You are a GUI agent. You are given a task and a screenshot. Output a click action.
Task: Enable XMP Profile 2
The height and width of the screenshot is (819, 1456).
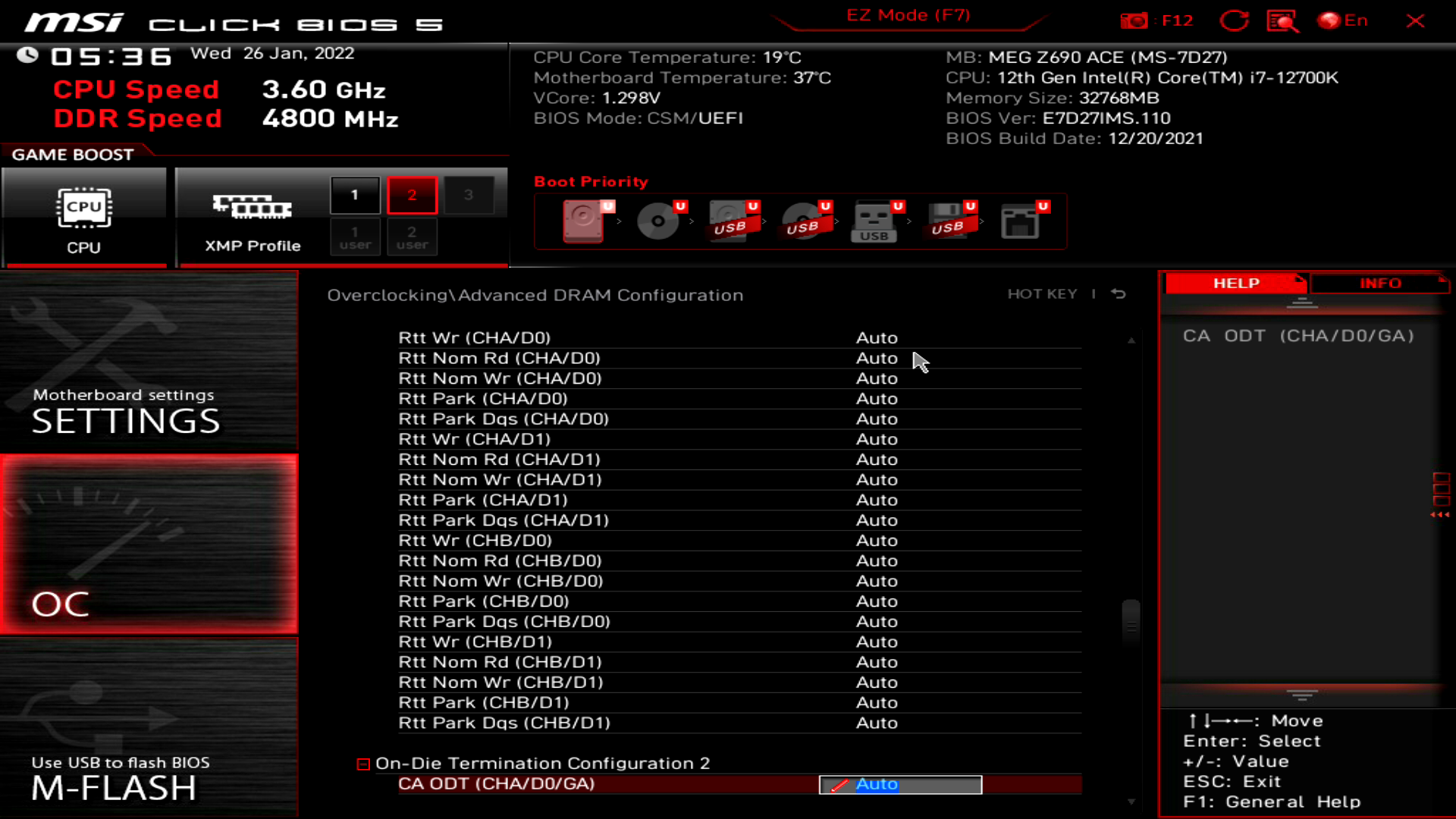point(412,194)
